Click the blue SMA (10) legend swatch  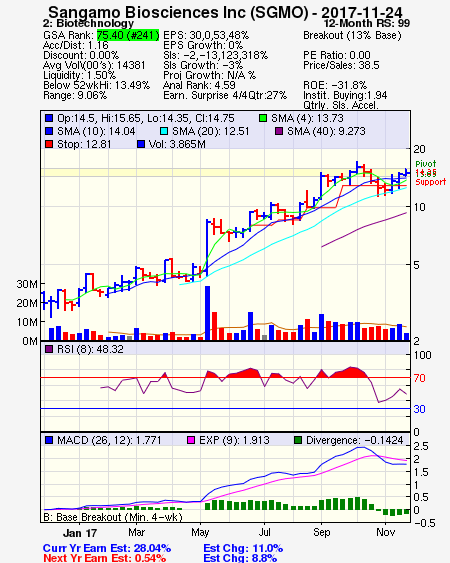click(x=49, y=131)
